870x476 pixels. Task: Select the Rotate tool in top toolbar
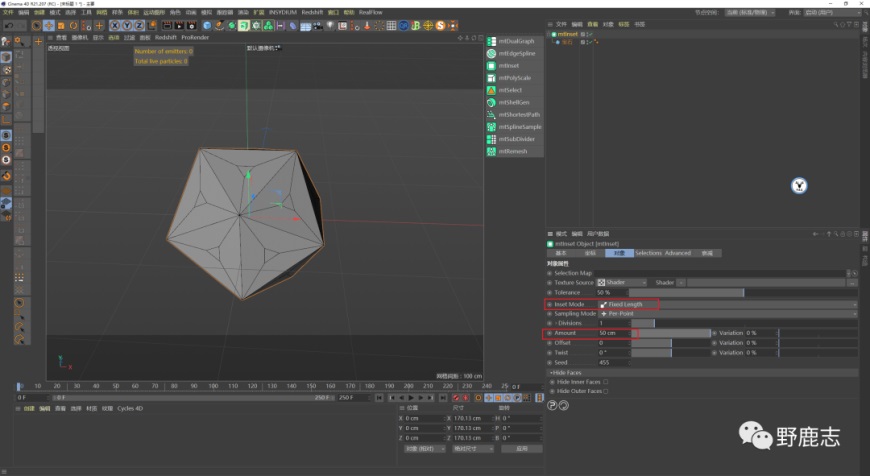73,26
